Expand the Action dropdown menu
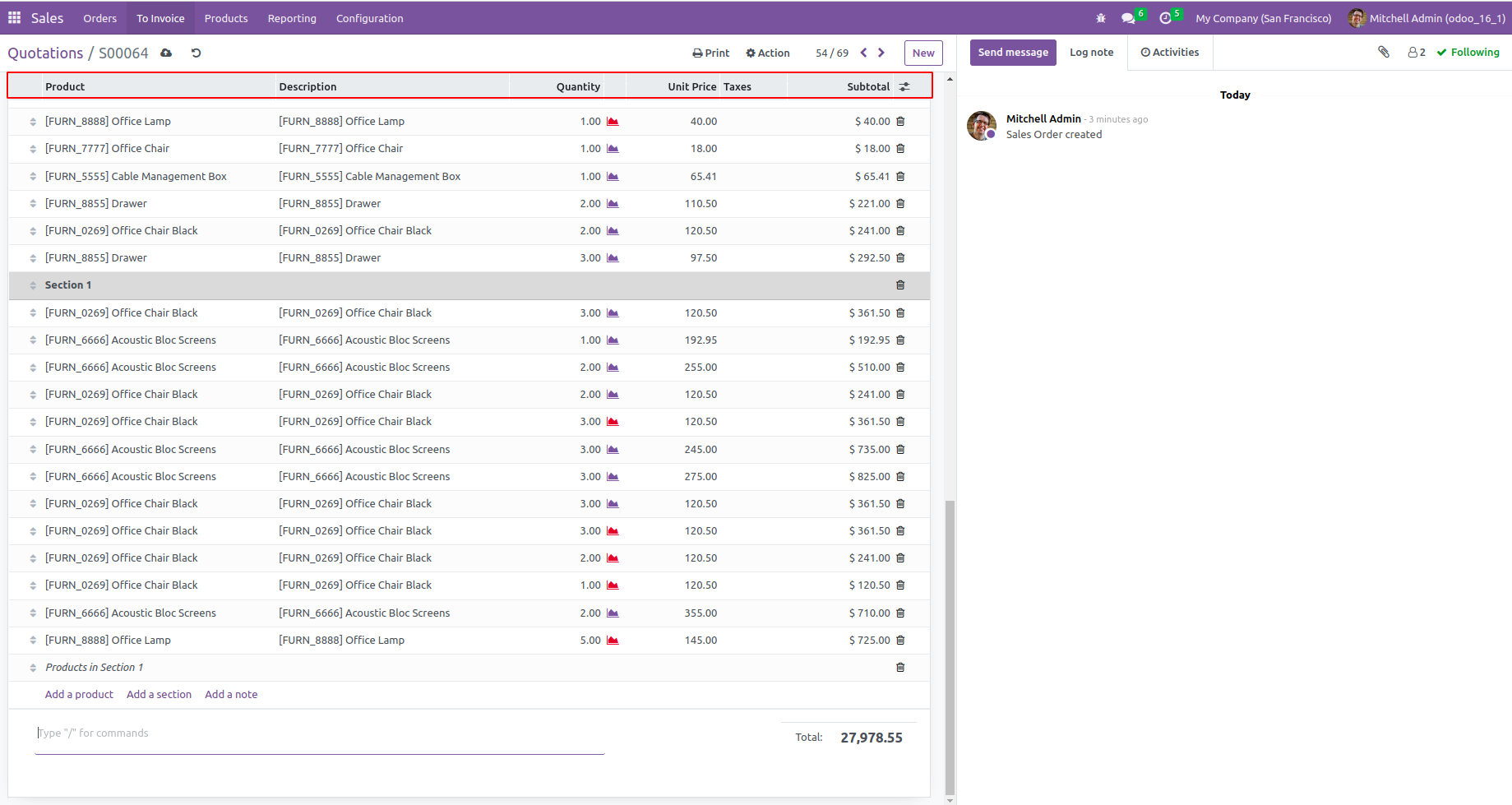 coord(767,53)
